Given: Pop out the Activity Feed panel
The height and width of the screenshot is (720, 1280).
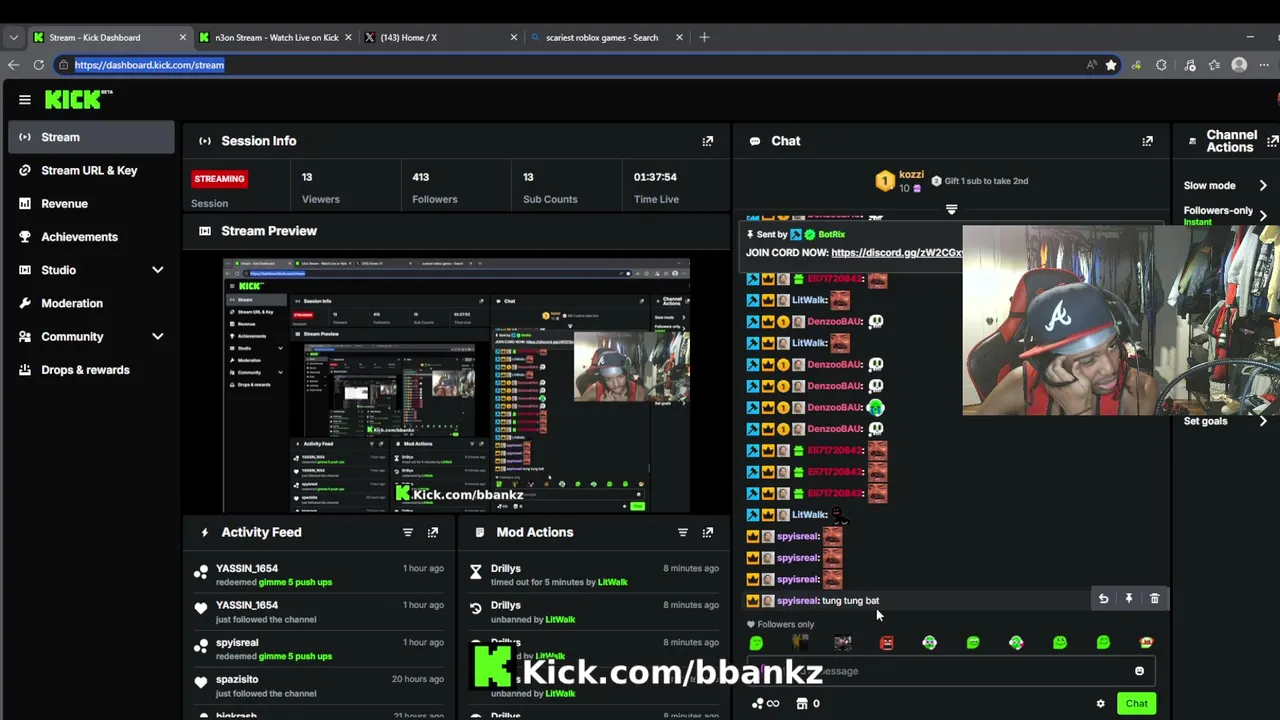Looking at the screenshot, I should click(x=433, y=532).
